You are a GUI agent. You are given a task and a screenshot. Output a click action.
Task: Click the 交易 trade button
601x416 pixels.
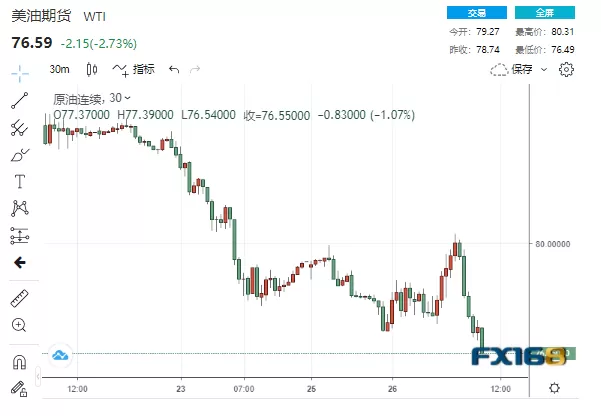coord(477,13)
